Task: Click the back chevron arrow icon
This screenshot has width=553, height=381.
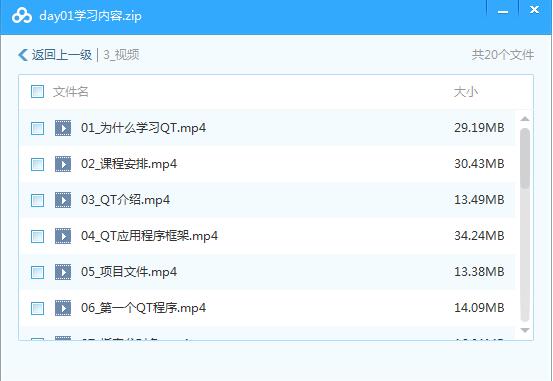Action: [x=23, y=55]
